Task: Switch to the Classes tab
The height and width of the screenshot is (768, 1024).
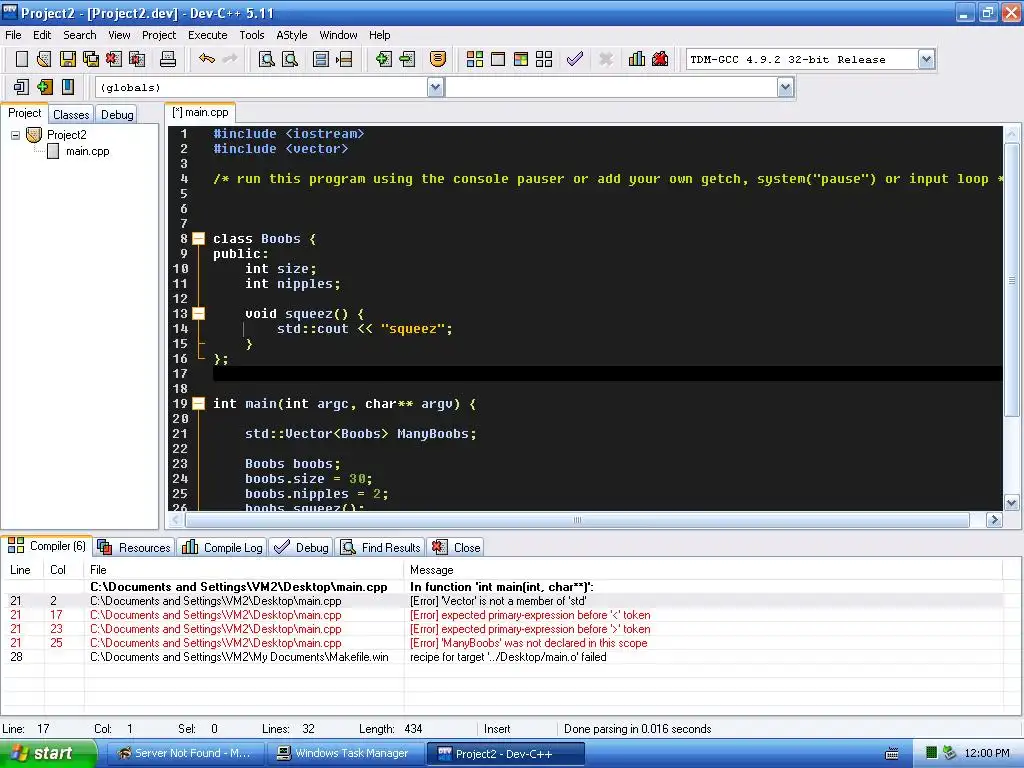Action: click(71, 114)
